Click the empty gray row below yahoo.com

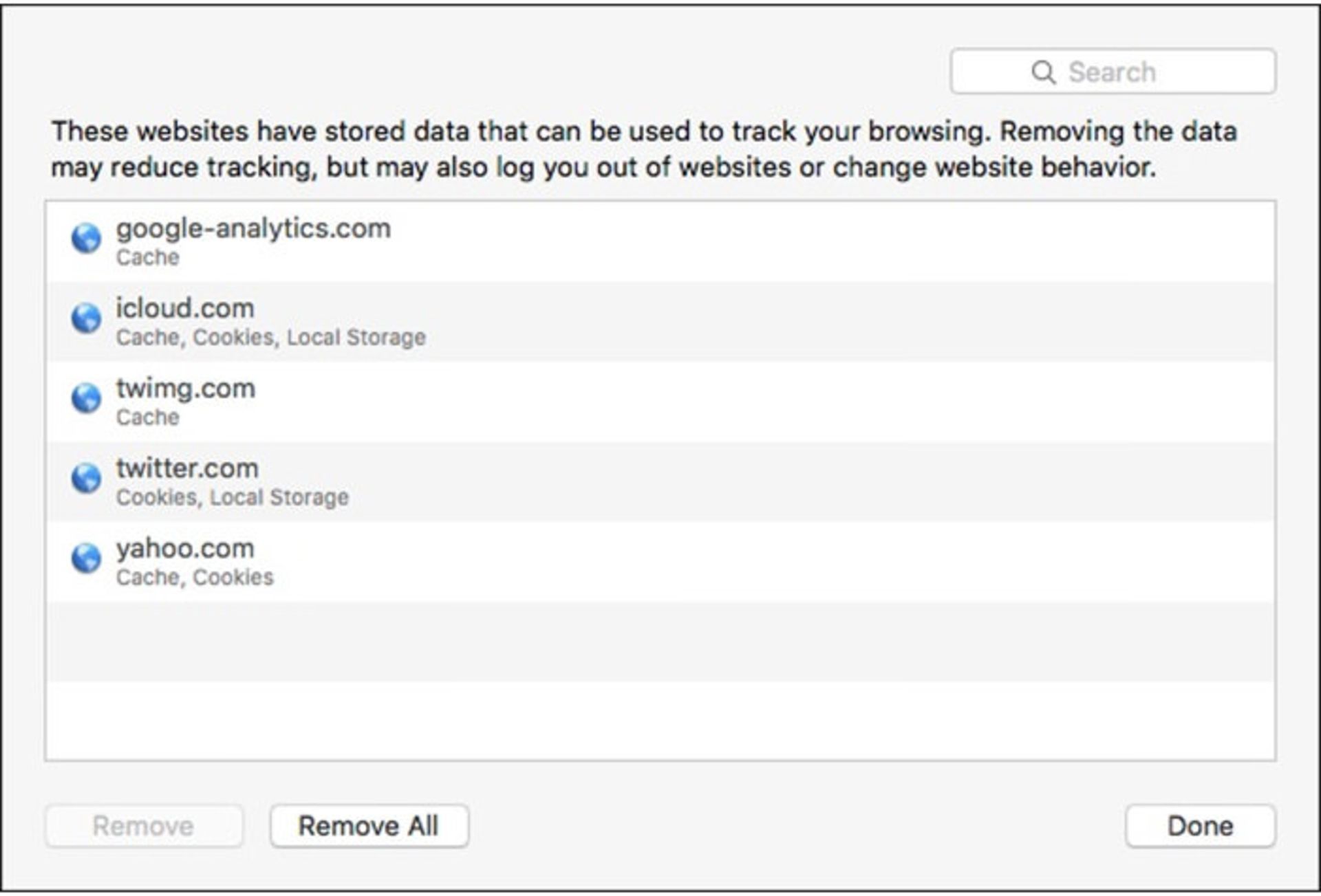[660, 642]
